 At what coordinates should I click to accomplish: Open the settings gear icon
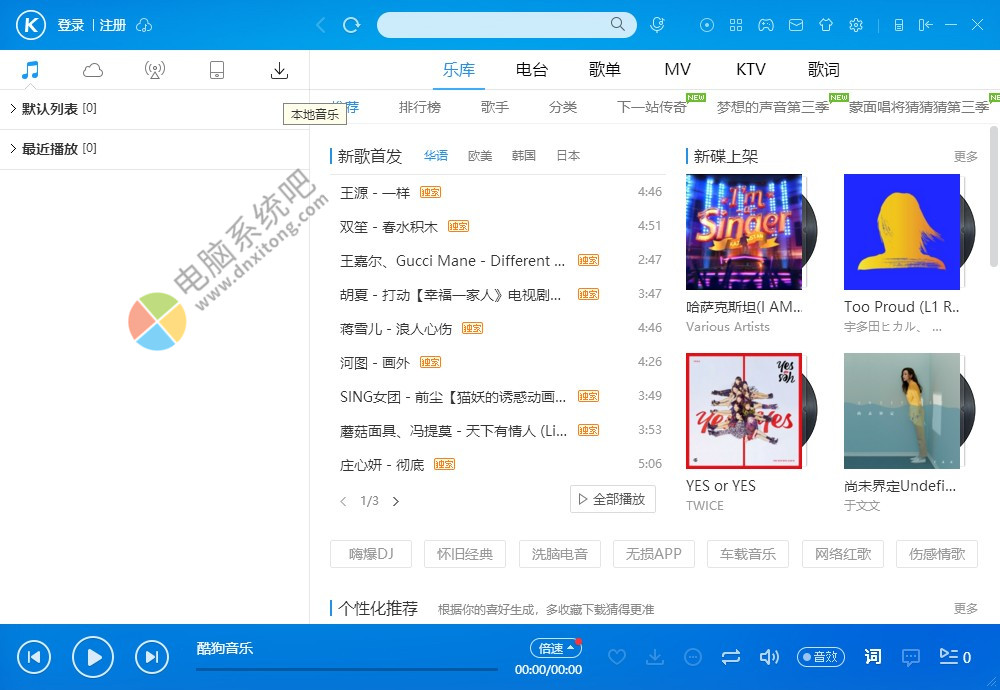(856, 25)
